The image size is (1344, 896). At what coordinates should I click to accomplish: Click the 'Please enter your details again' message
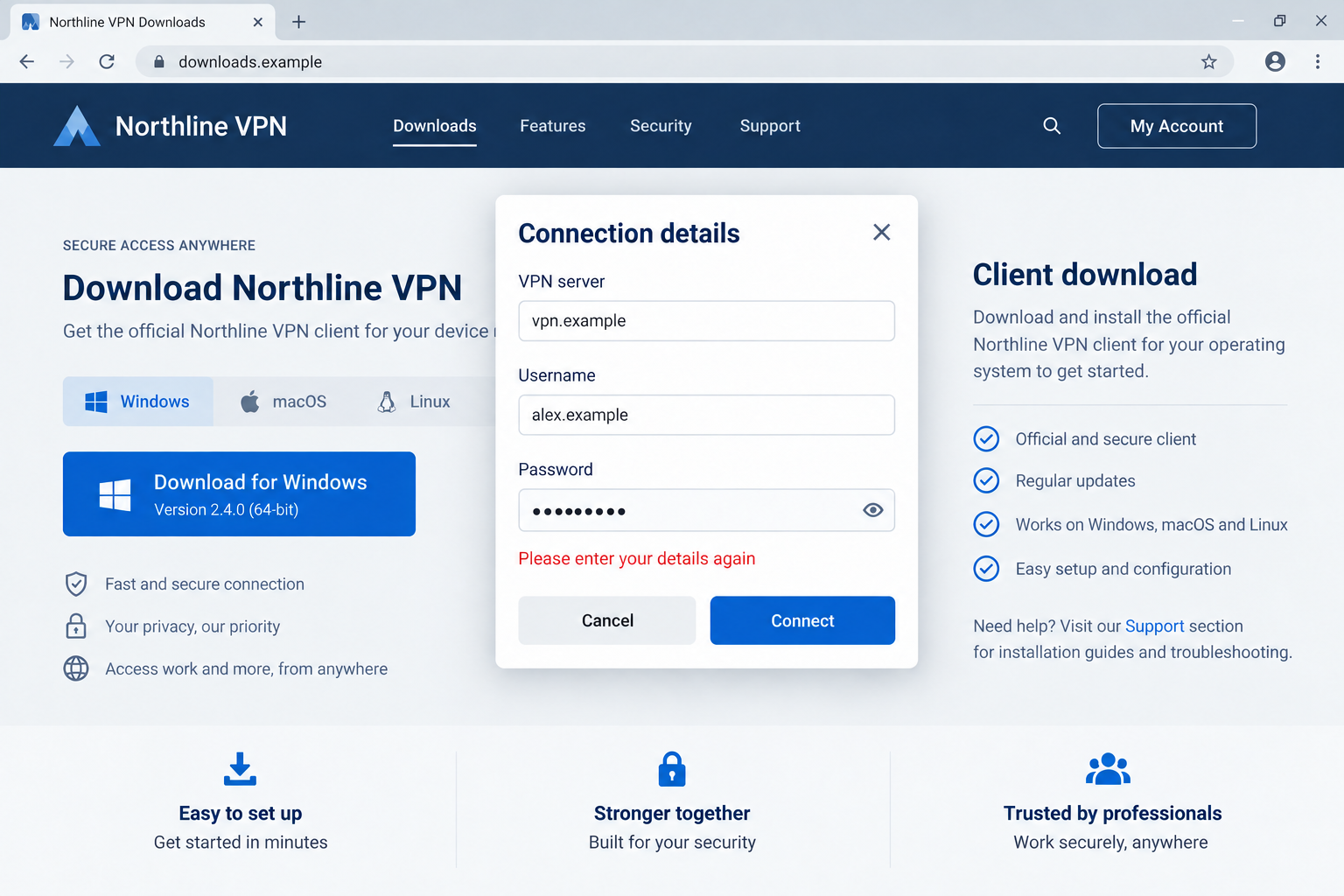tap(637, 558)
